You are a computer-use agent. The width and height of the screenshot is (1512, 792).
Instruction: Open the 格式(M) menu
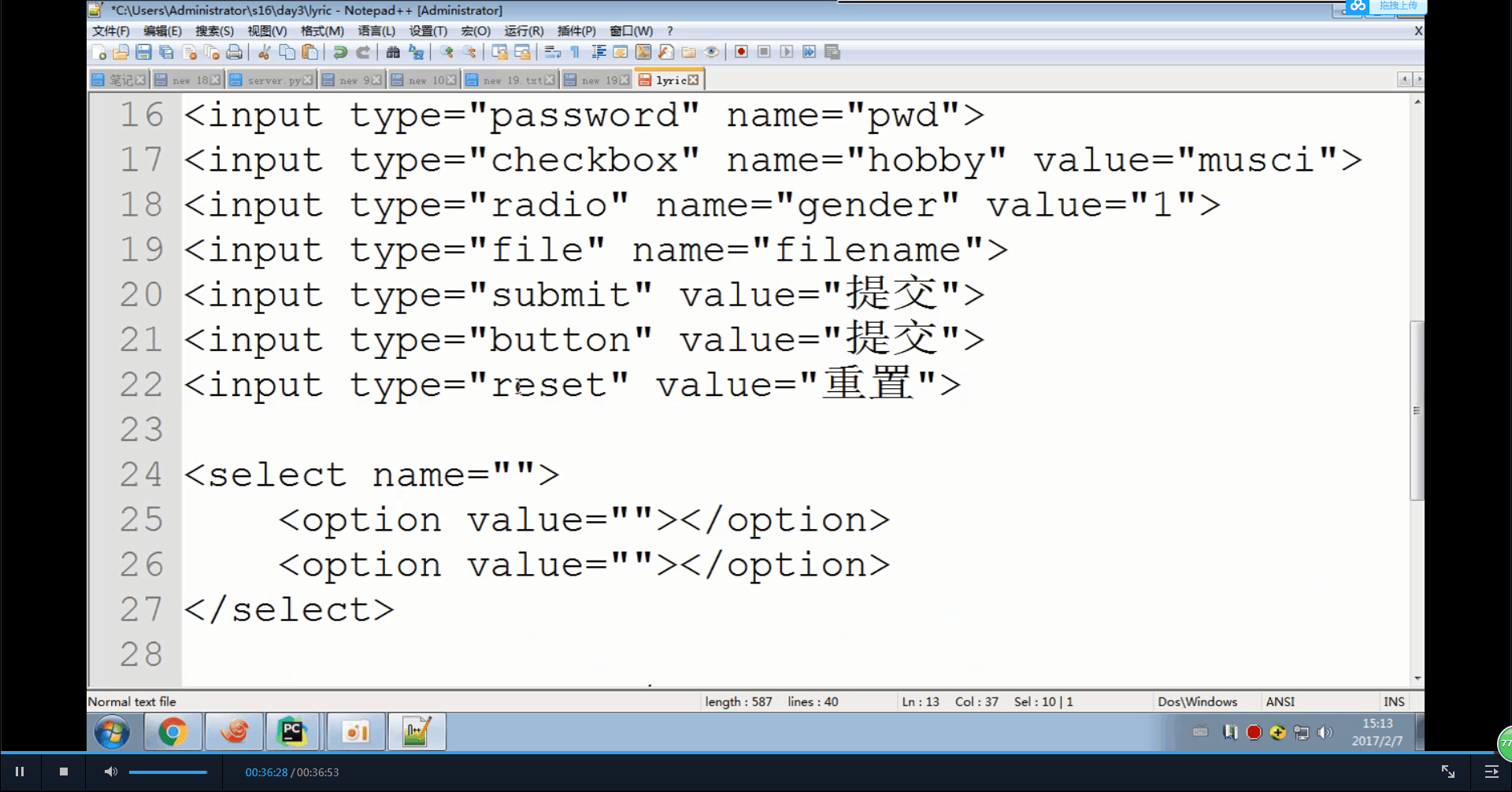(x=322, y=31)
